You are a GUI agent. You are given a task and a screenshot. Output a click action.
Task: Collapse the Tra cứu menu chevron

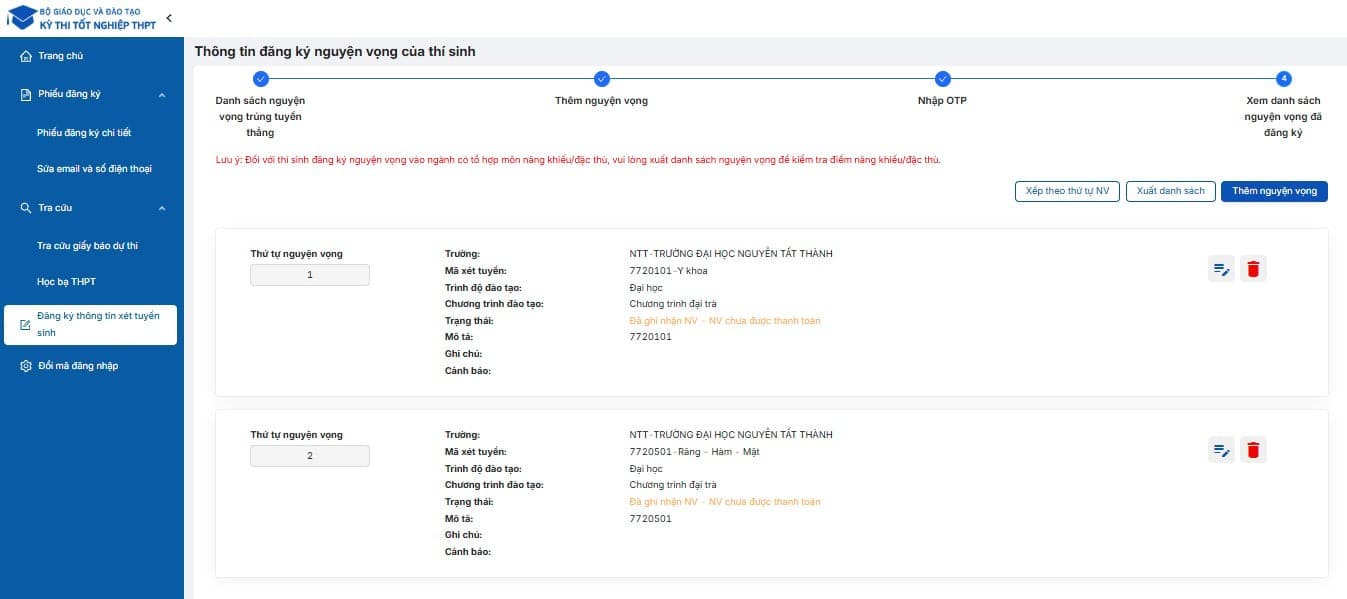[x=162, y=208]
